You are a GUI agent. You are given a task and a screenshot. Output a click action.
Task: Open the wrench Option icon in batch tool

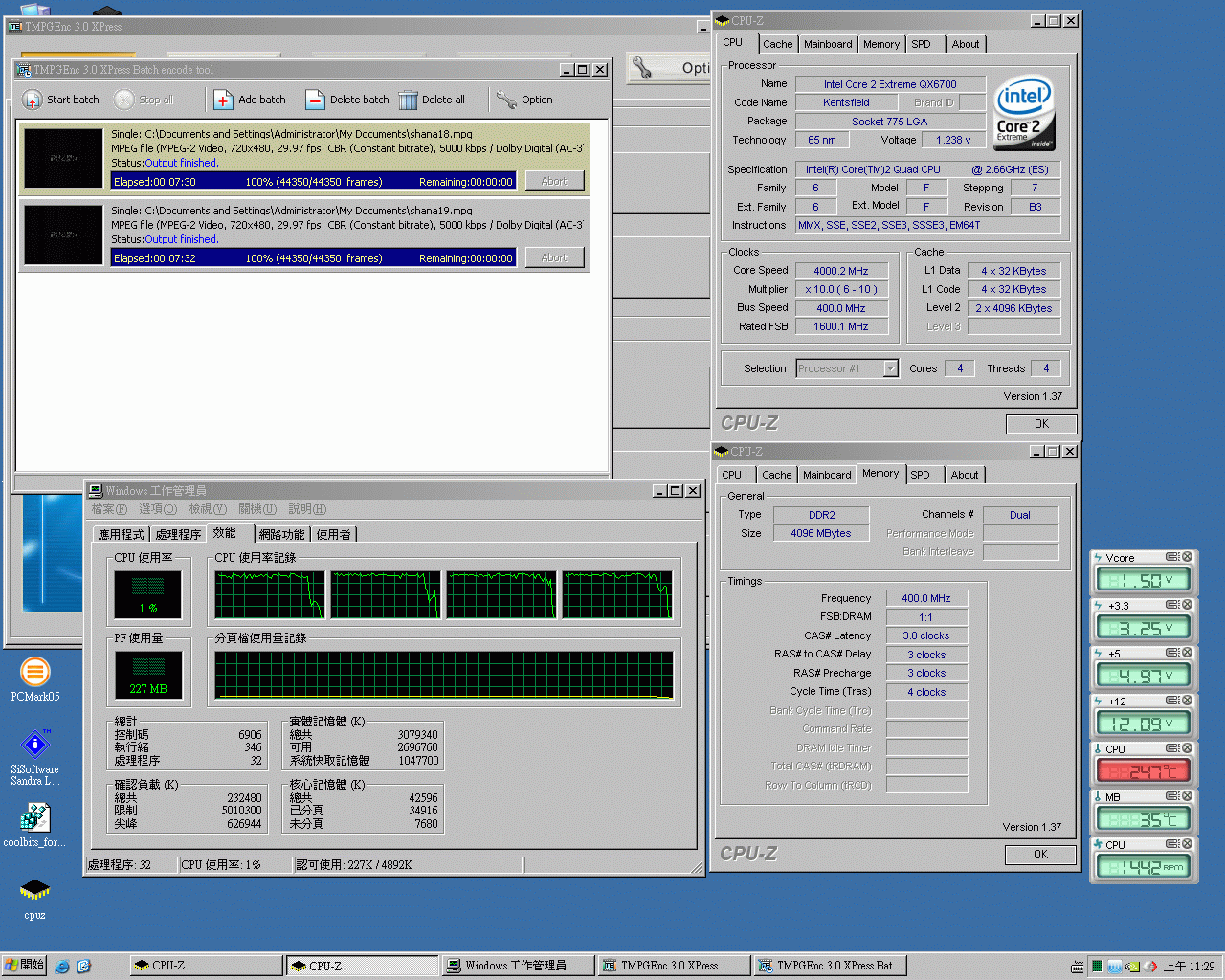(506, 100)
